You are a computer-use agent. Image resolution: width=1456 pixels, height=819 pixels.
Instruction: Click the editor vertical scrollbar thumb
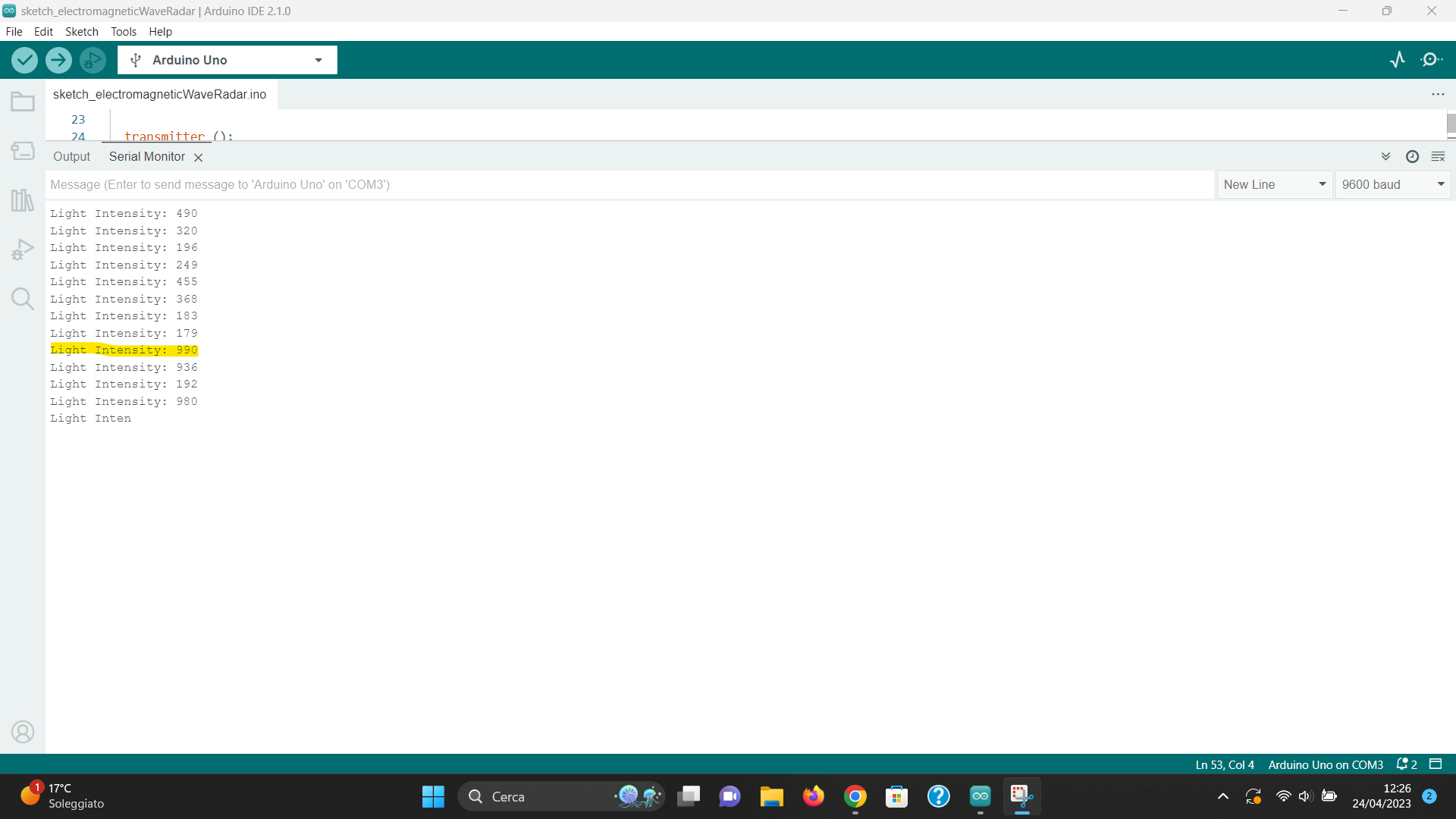pos(1451,123)
